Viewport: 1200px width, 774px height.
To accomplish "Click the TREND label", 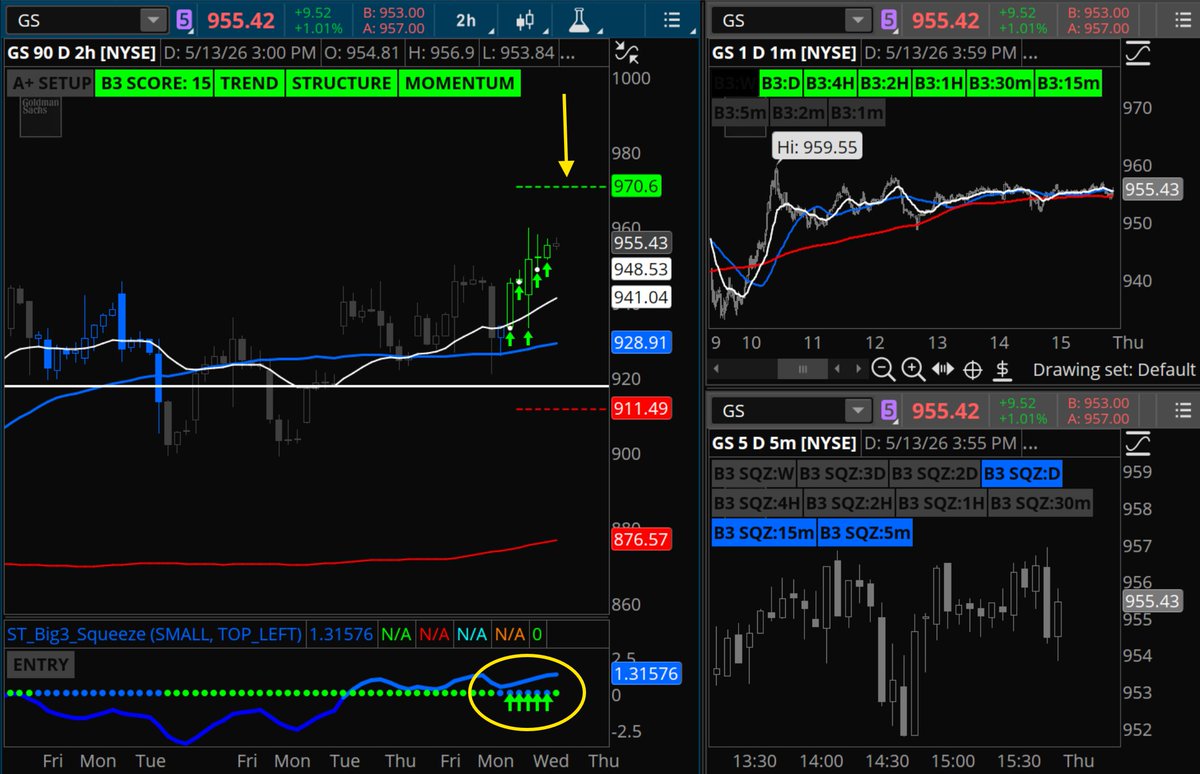I will pos(249,84).
